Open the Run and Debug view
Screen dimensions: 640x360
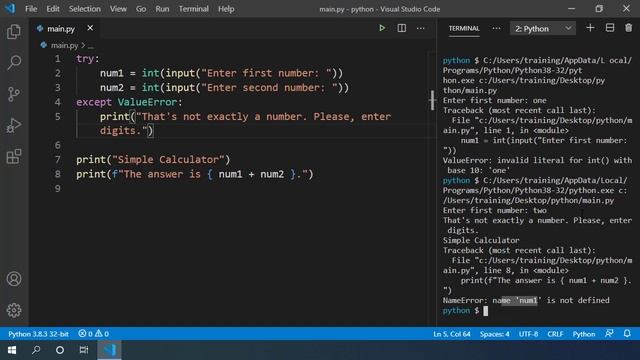click(x=14, y=125)
